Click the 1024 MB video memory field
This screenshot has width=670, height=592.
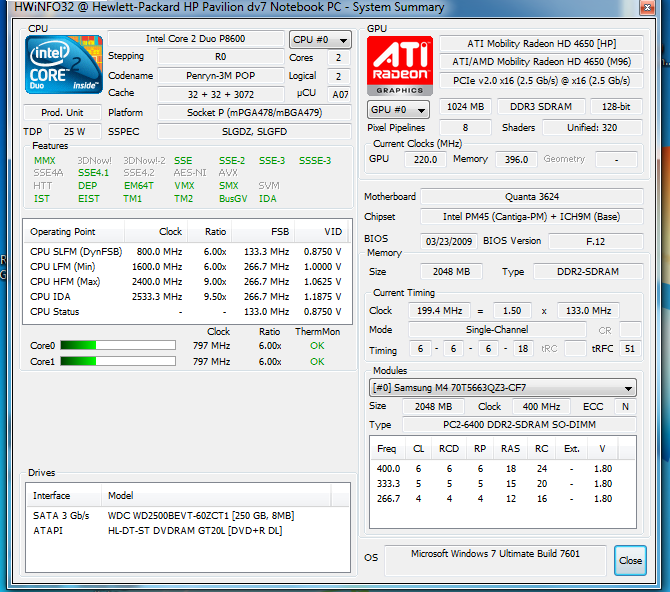[465, 106]
